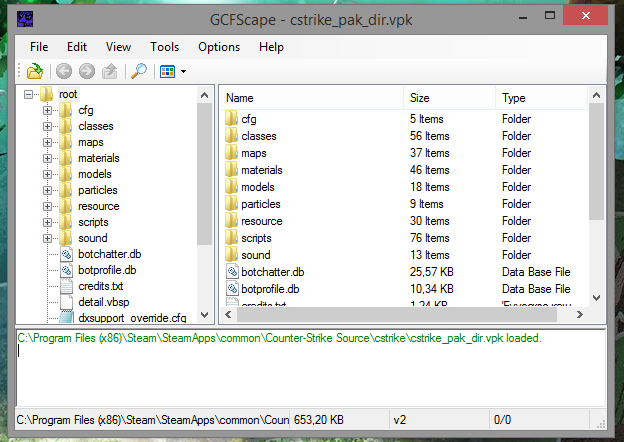Image resolution: width=624 pixels, height=442 pixels.
Task: Click the cfg folder icon in file list
Action: (232, 119)
